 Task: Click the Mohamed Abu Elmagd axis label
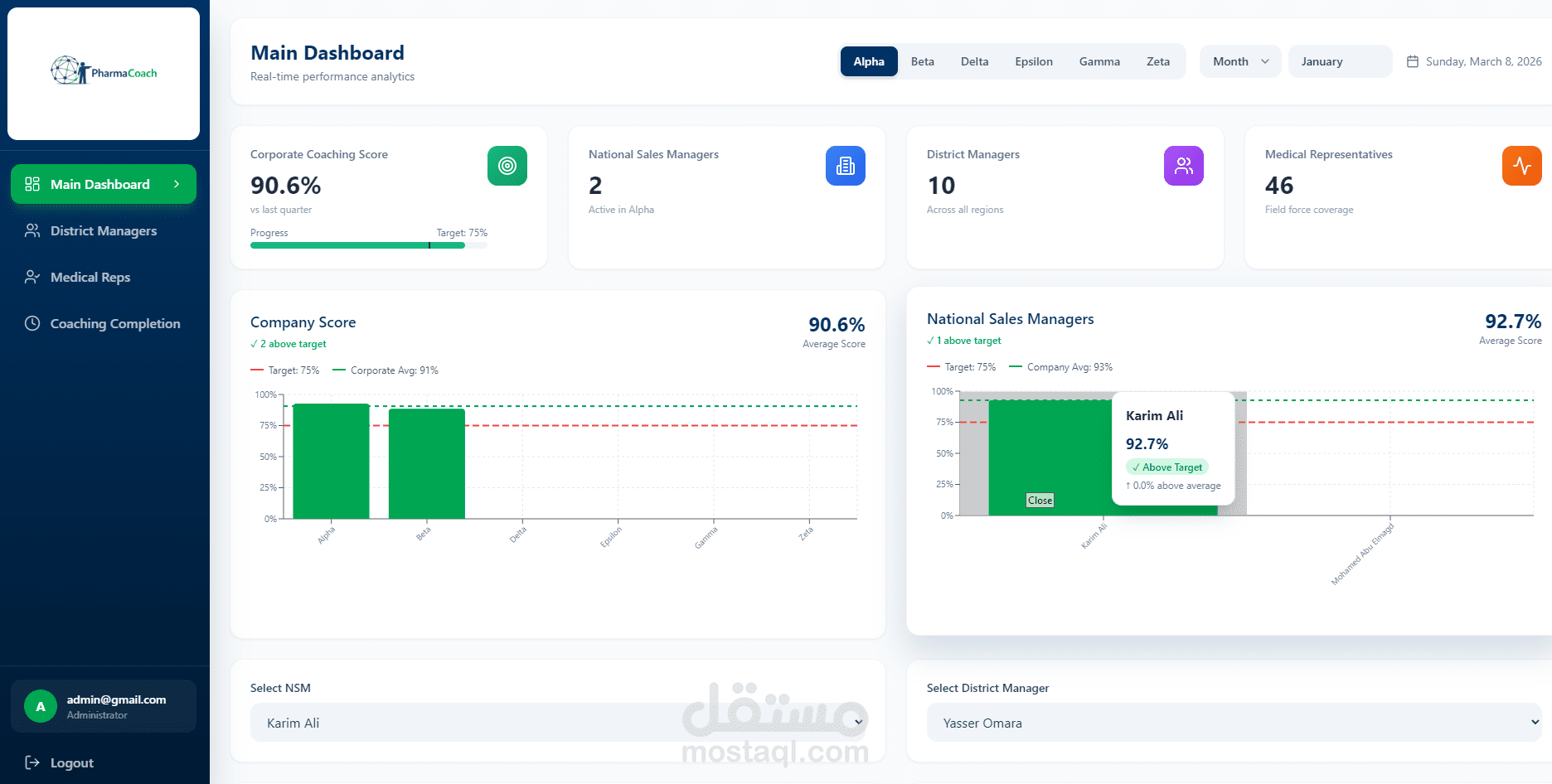pyautogui.click(x=1362, y=554)
